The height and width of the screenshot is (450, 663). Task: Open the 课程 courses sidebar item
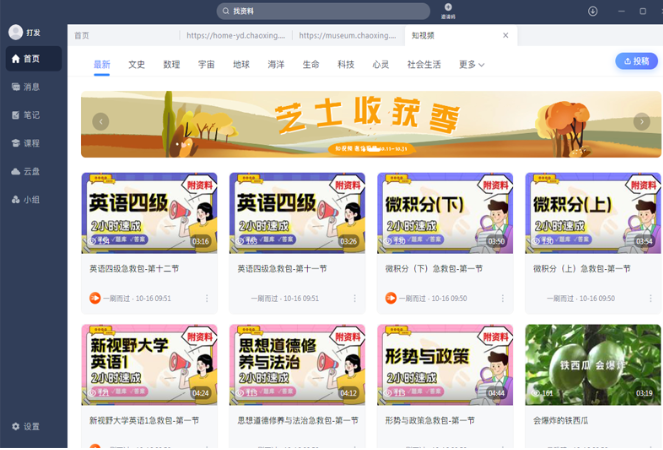[26, 143]
